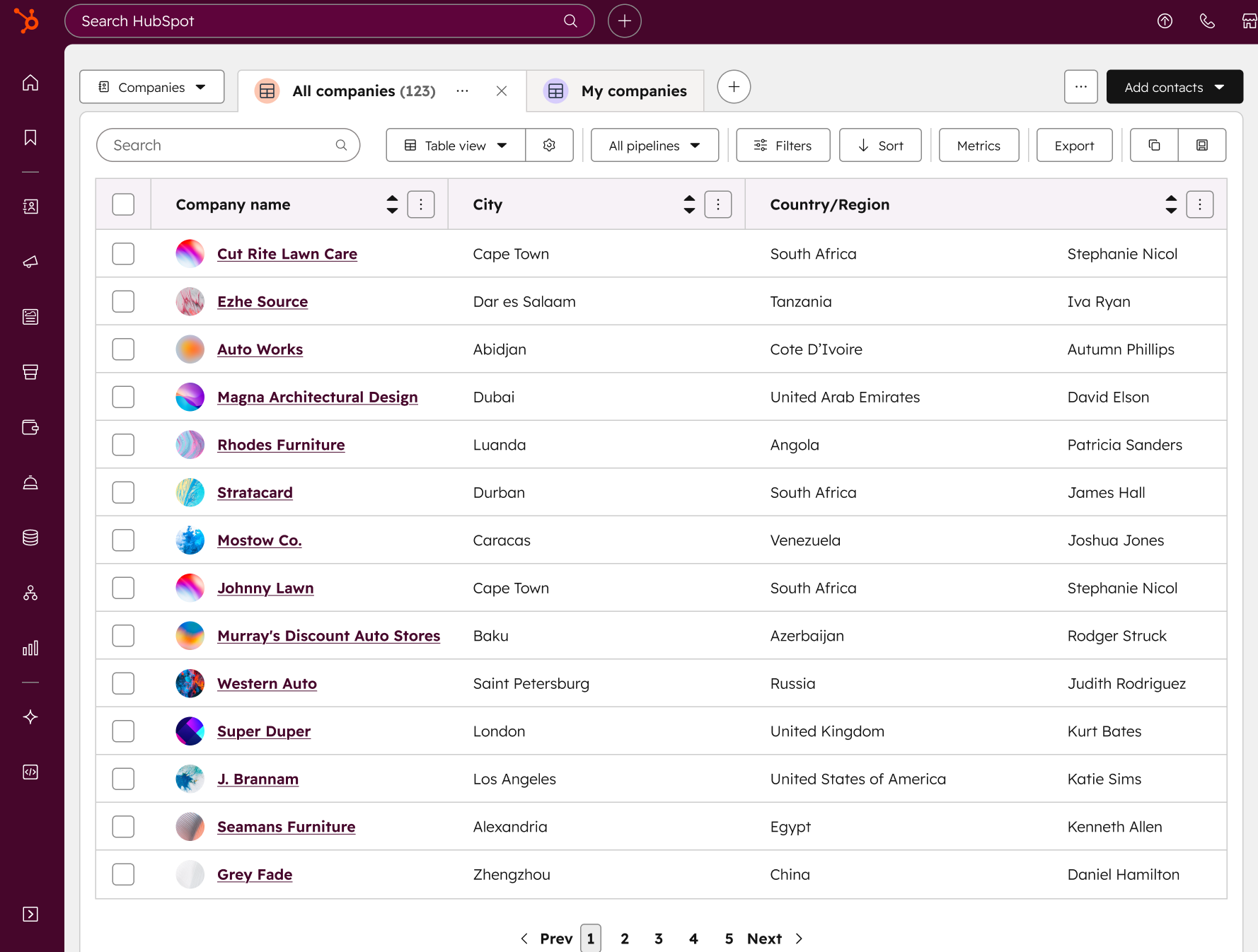Select the Data Management database icon
The height and width of the screenshot is (952, 1258).
coord(30,537)
